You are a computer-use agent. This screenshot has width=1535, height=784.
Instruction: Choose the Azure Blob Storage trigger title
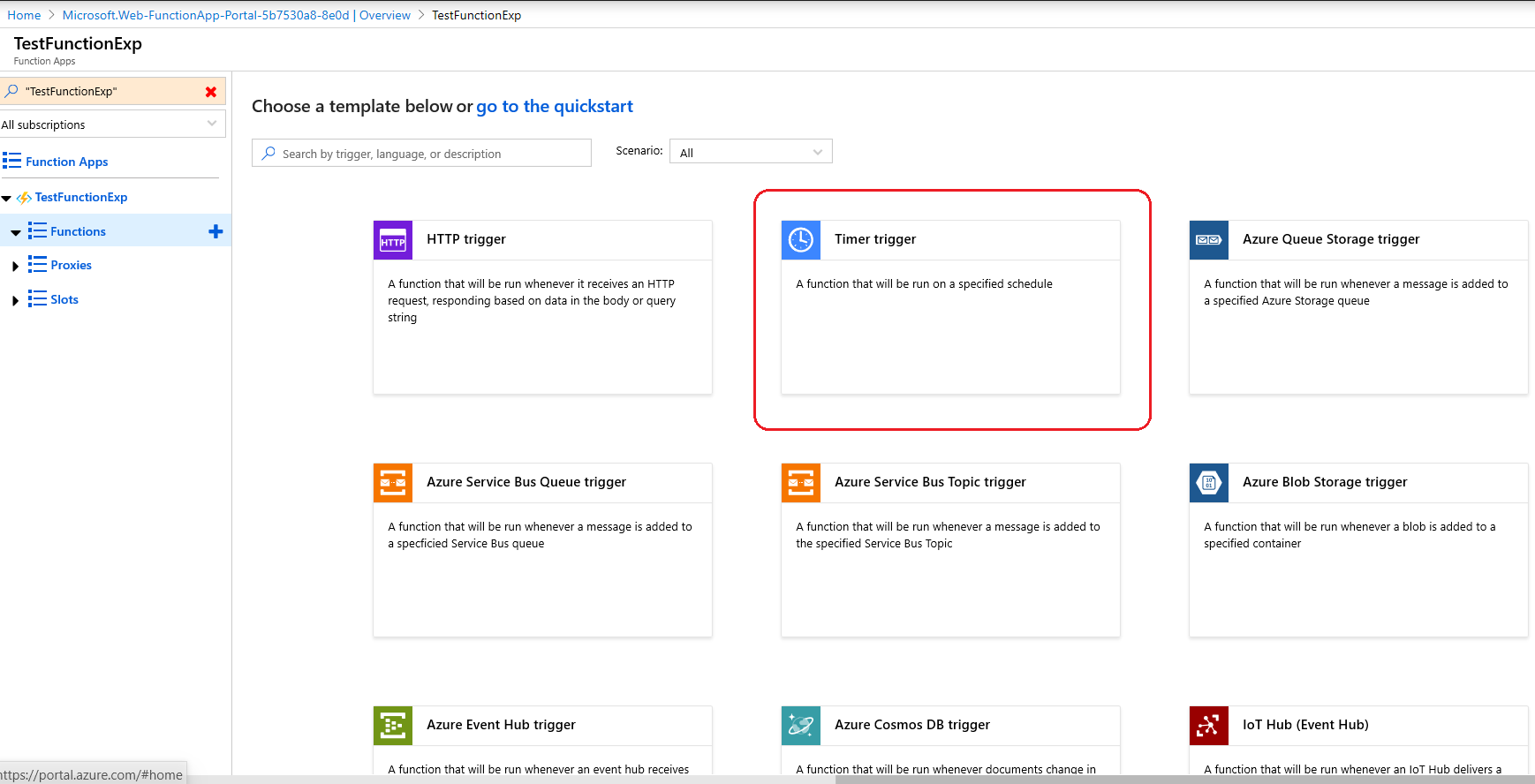[x=1325, y=482]
